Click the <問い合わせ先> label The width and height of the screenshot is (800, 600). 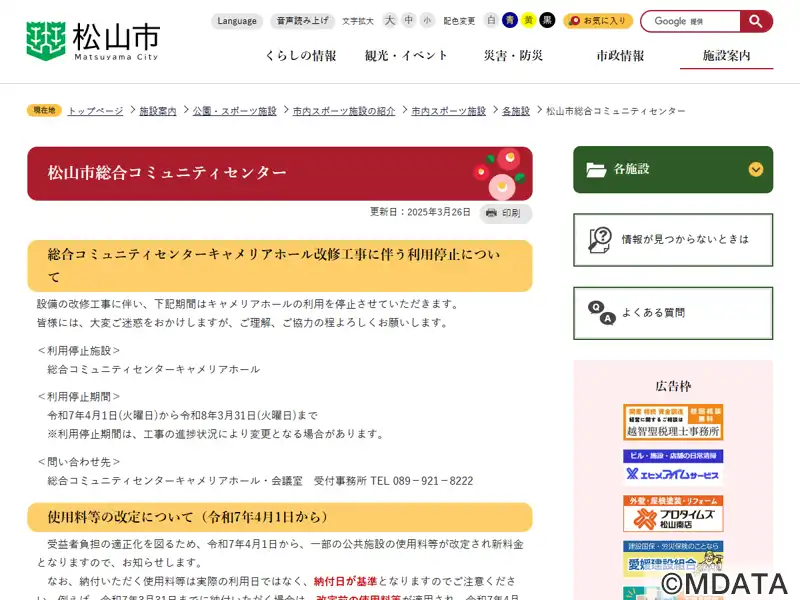(79, 462)
